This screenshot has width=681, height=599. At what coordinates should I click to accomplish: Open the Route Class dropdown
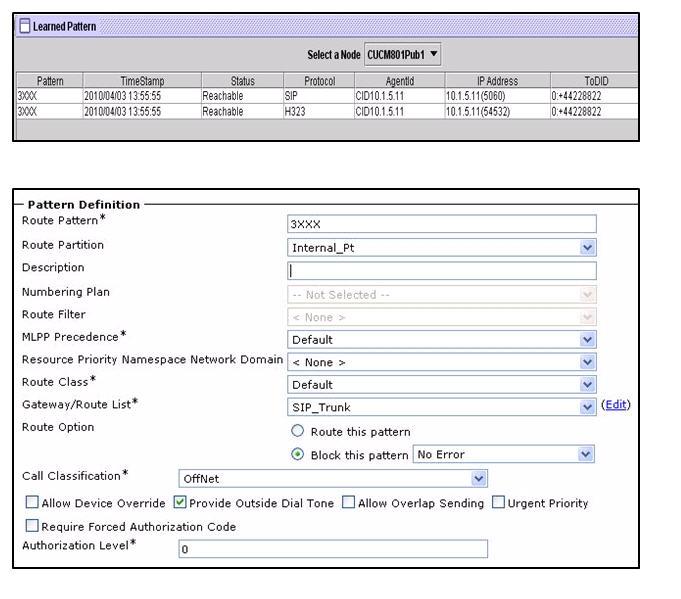(x=441, y=384)
